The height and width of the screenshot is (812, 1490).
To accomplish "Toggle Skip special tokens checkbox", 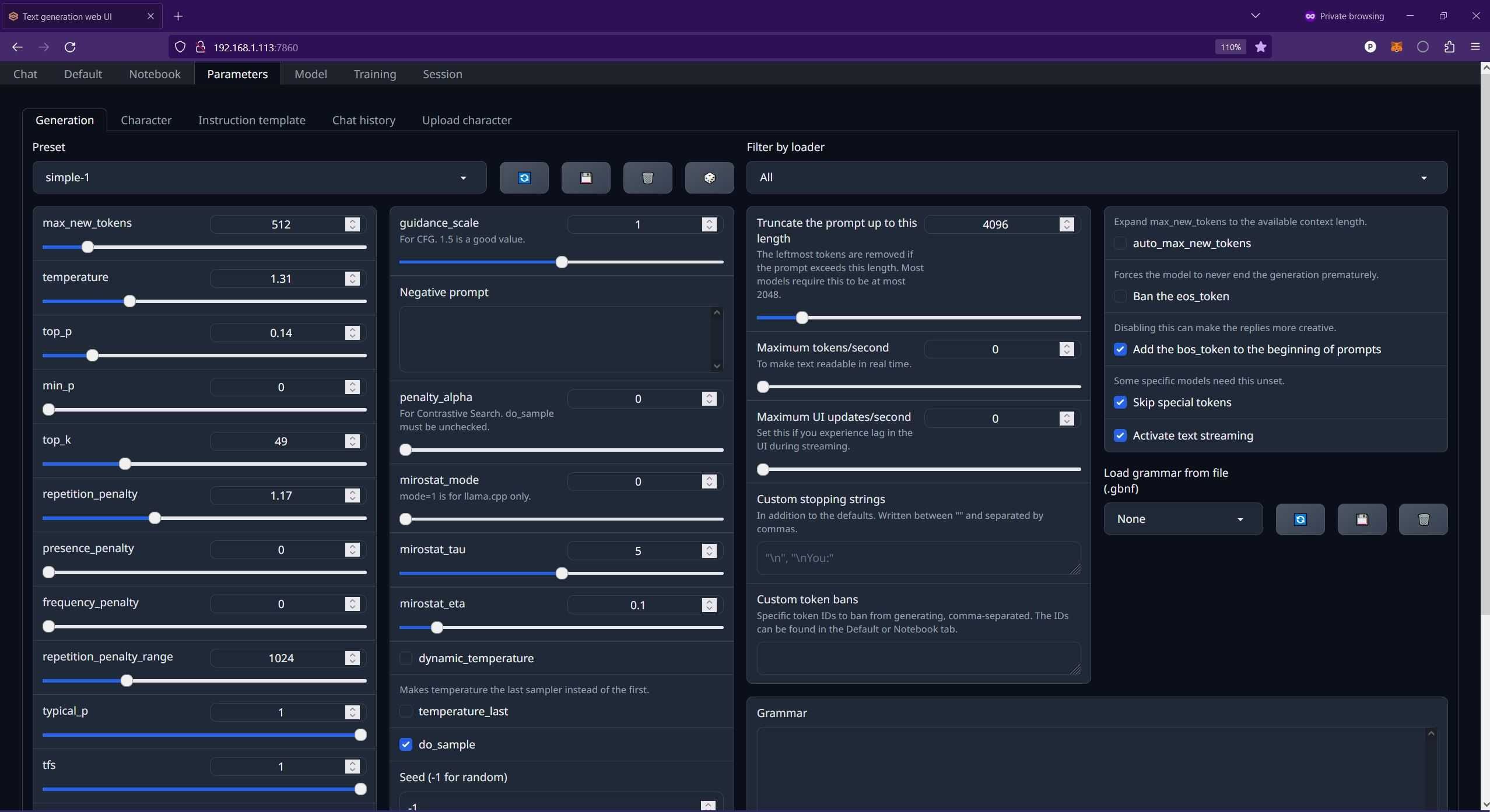I will point(1120,403).
